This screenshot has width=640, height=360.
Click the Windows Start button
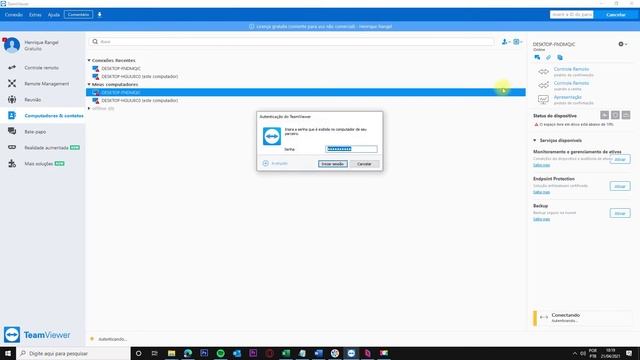tap(8, 353)
